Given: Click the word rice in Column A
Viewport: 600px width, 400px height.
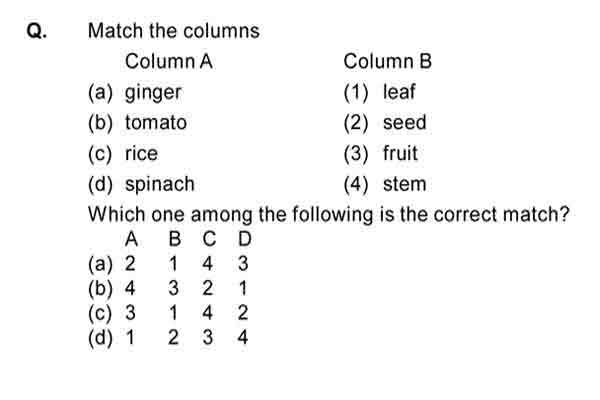Looking at the screenshot, I should pos(141,153).
